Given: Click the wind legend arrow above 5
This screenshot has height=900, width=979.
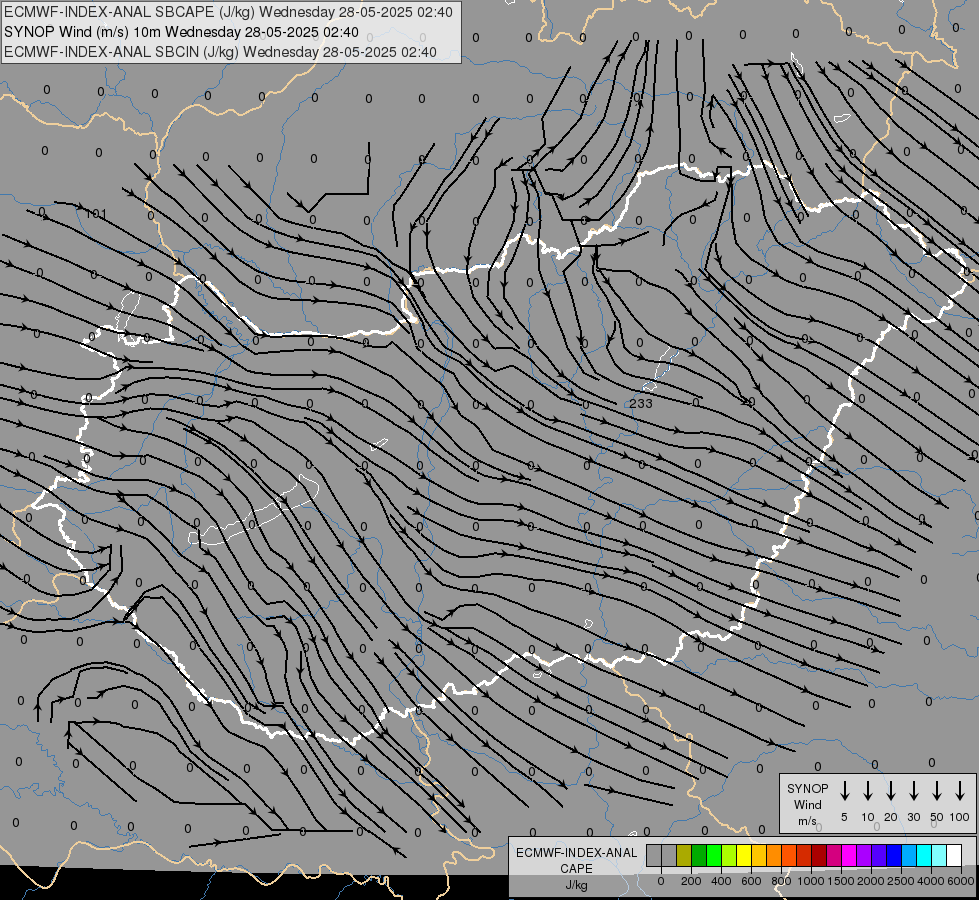Looking at the screenshot, I should click(x=845, y=790).
